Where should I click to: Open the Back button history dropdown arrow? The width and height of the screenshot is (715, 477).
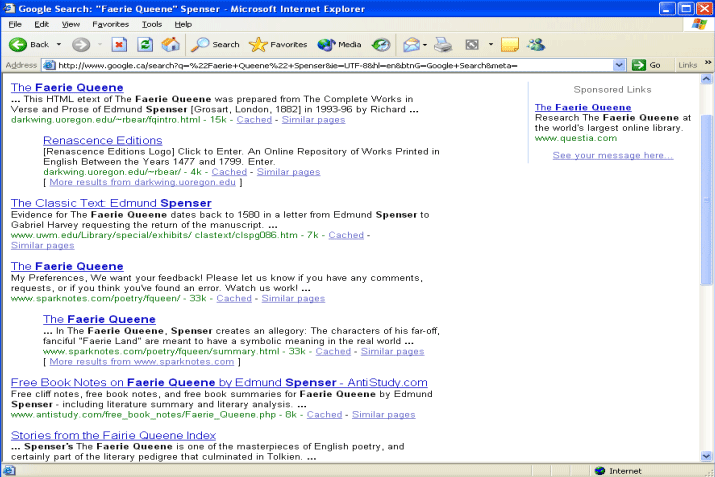point(59,45)
